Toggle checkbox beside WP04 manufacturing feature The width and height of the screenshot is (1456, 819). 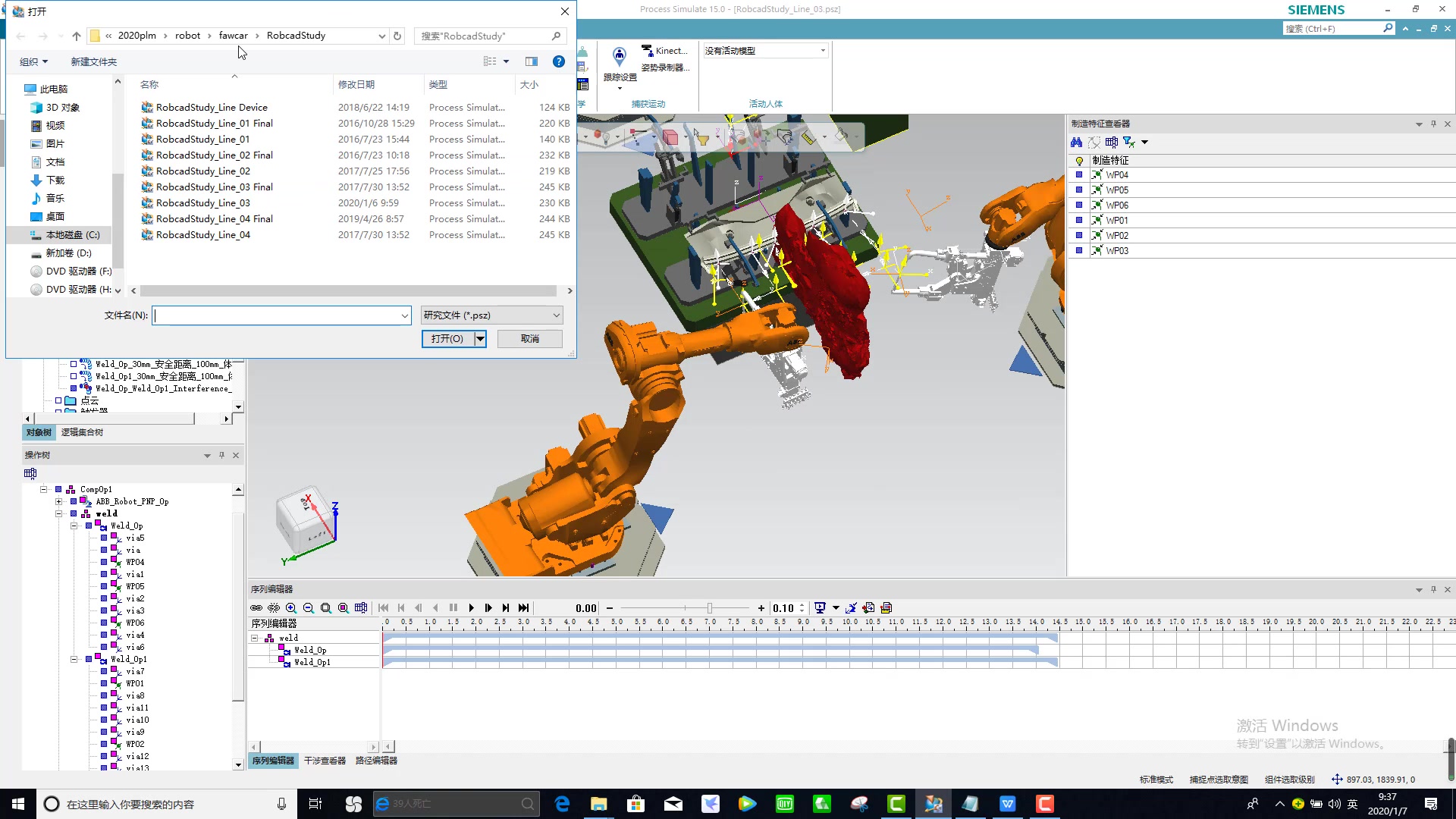[1079, 175]
